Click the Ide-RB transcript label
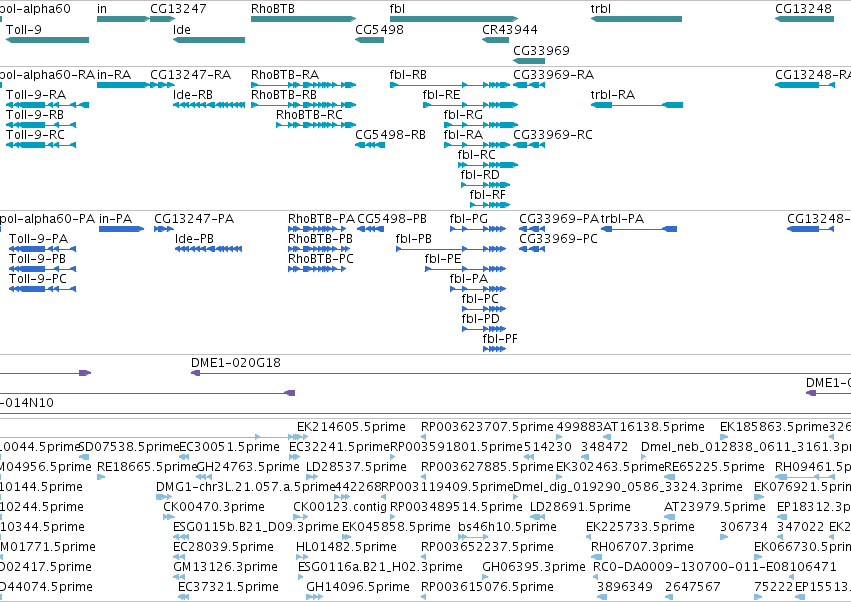 193,94
